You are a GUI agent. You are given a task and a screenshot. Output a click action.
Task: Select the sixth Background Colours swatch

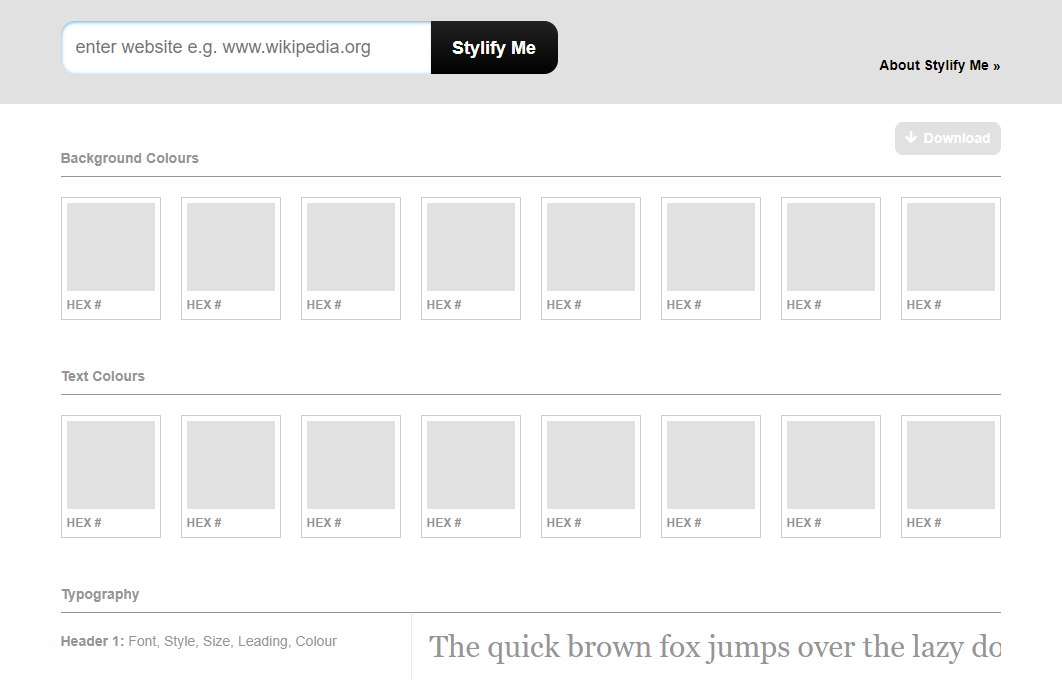[x=711, y=248]
